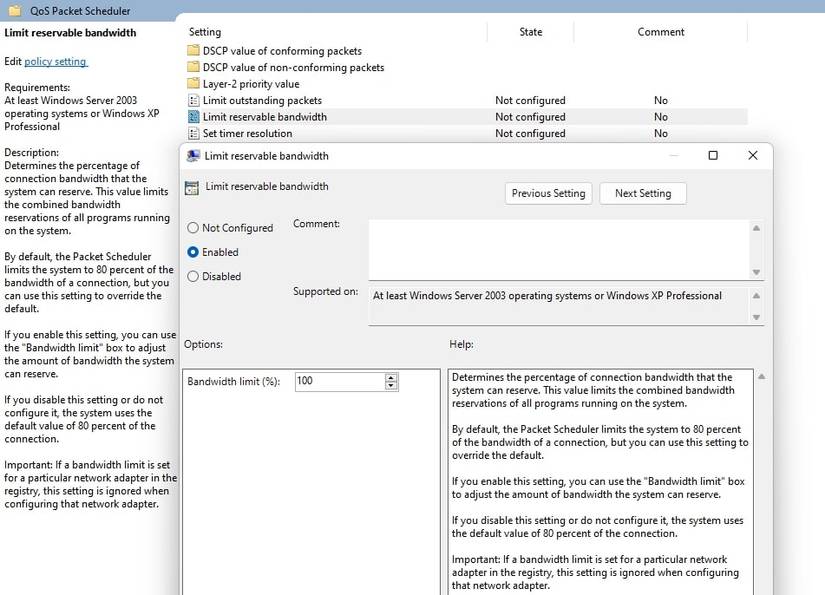
Task: Click the dialog title bar policy icon
Action: 193,156
